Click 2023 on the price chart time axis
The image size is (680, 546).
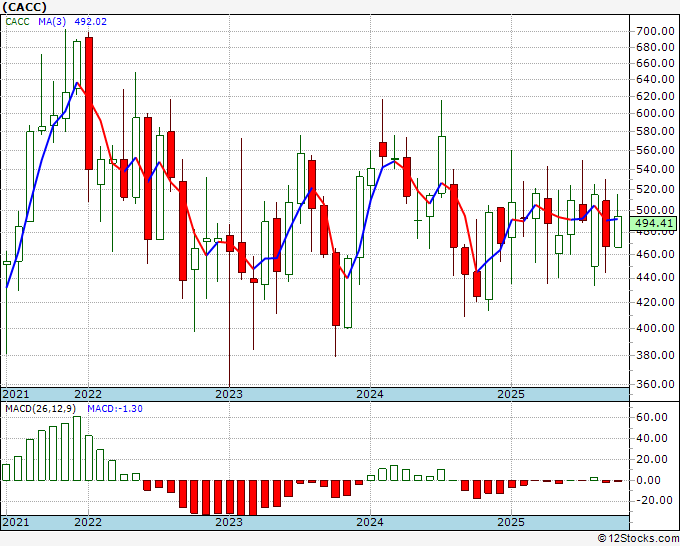[x=229, y=394]
